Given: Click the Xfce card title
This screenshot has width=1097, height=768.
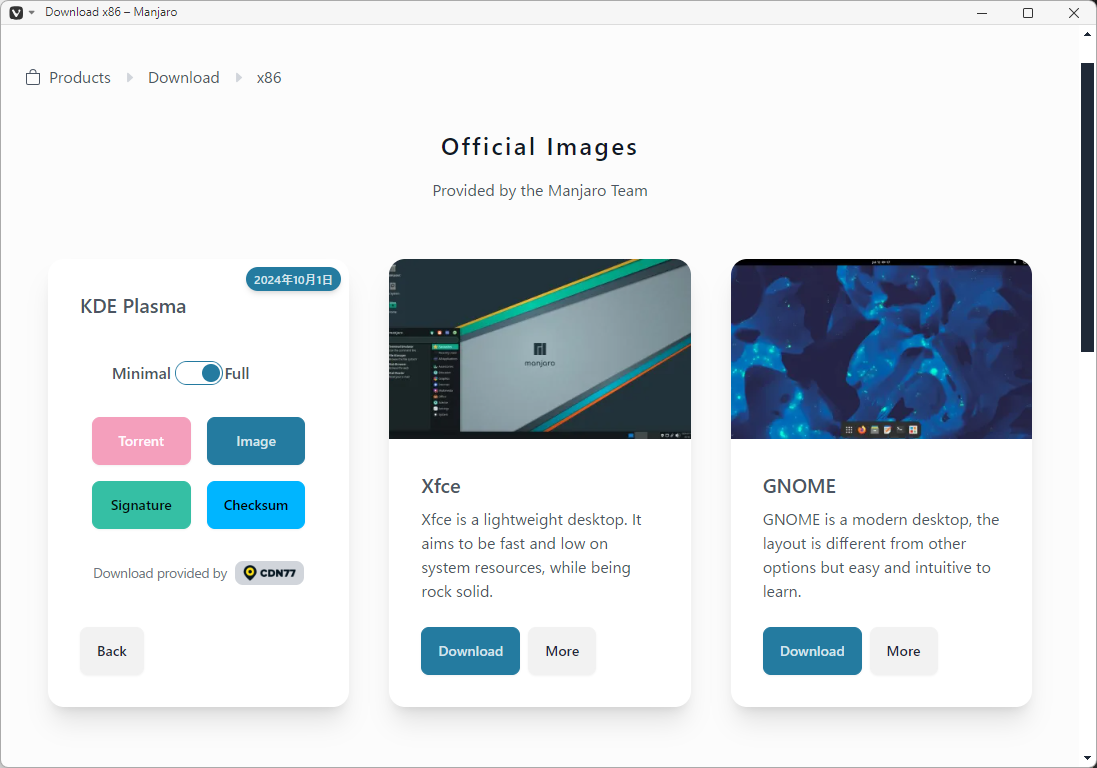Looking at the screenshot, I should pyautogui.click(x=441, y=486).
